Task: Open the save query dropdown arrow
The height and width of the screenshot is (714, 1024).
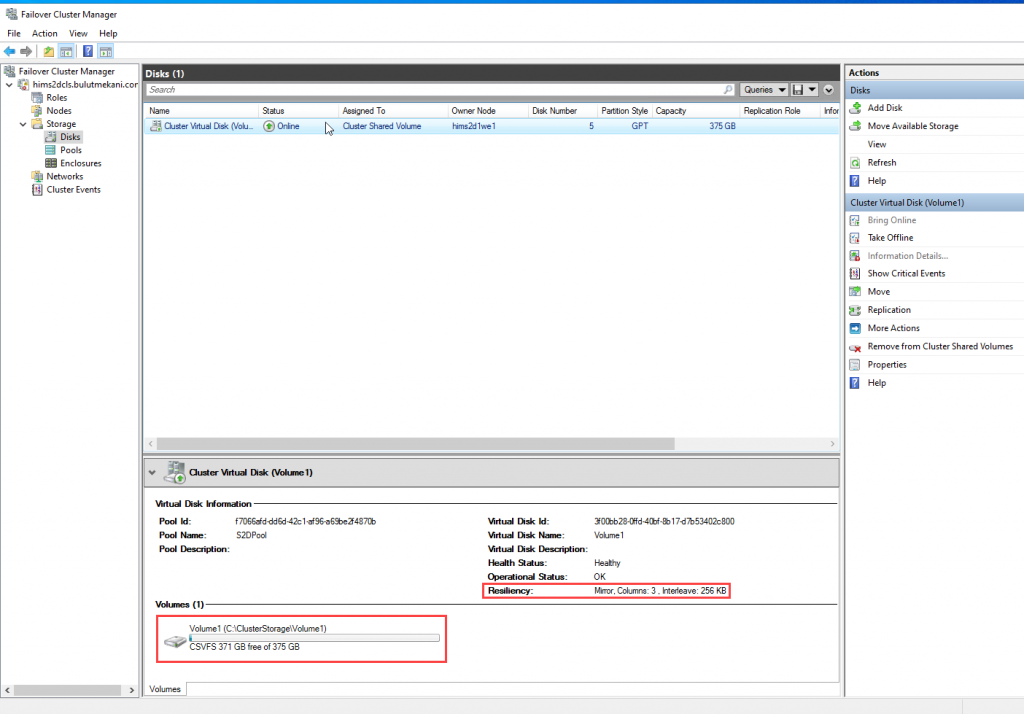Action: click(x=812, y=89)
